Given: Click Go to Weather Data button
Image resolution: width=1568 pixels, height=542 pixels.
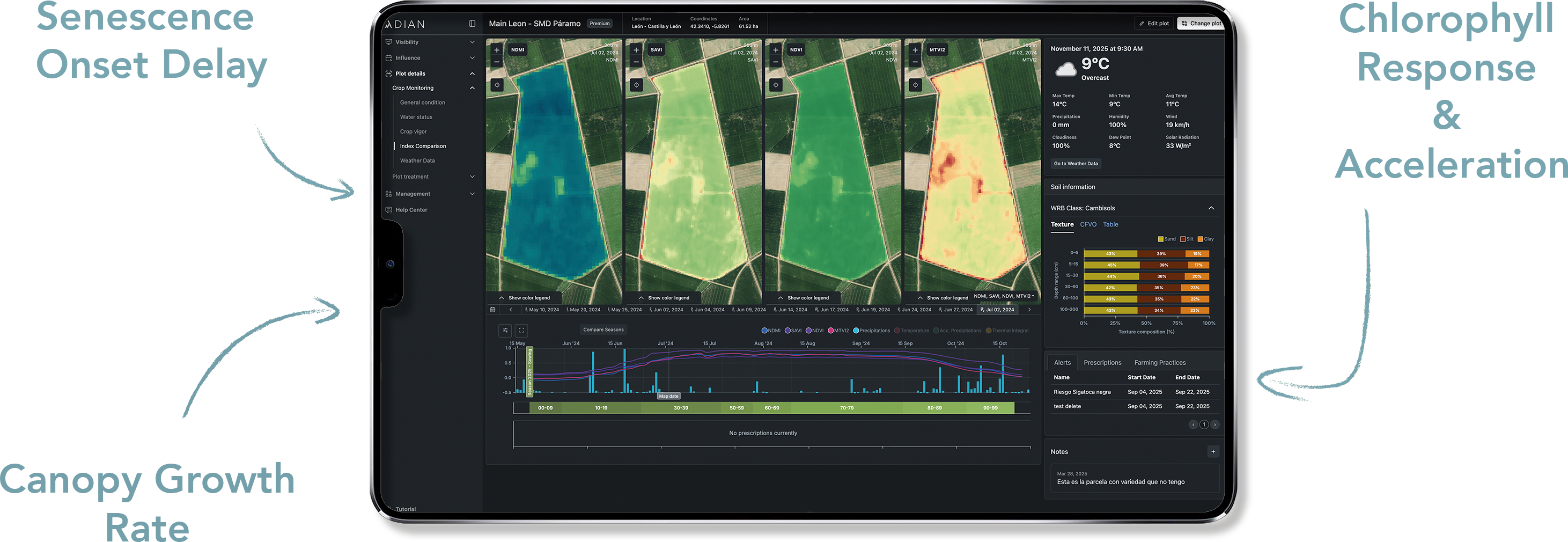Looking at the screenshot, I should coord(1076,164).
